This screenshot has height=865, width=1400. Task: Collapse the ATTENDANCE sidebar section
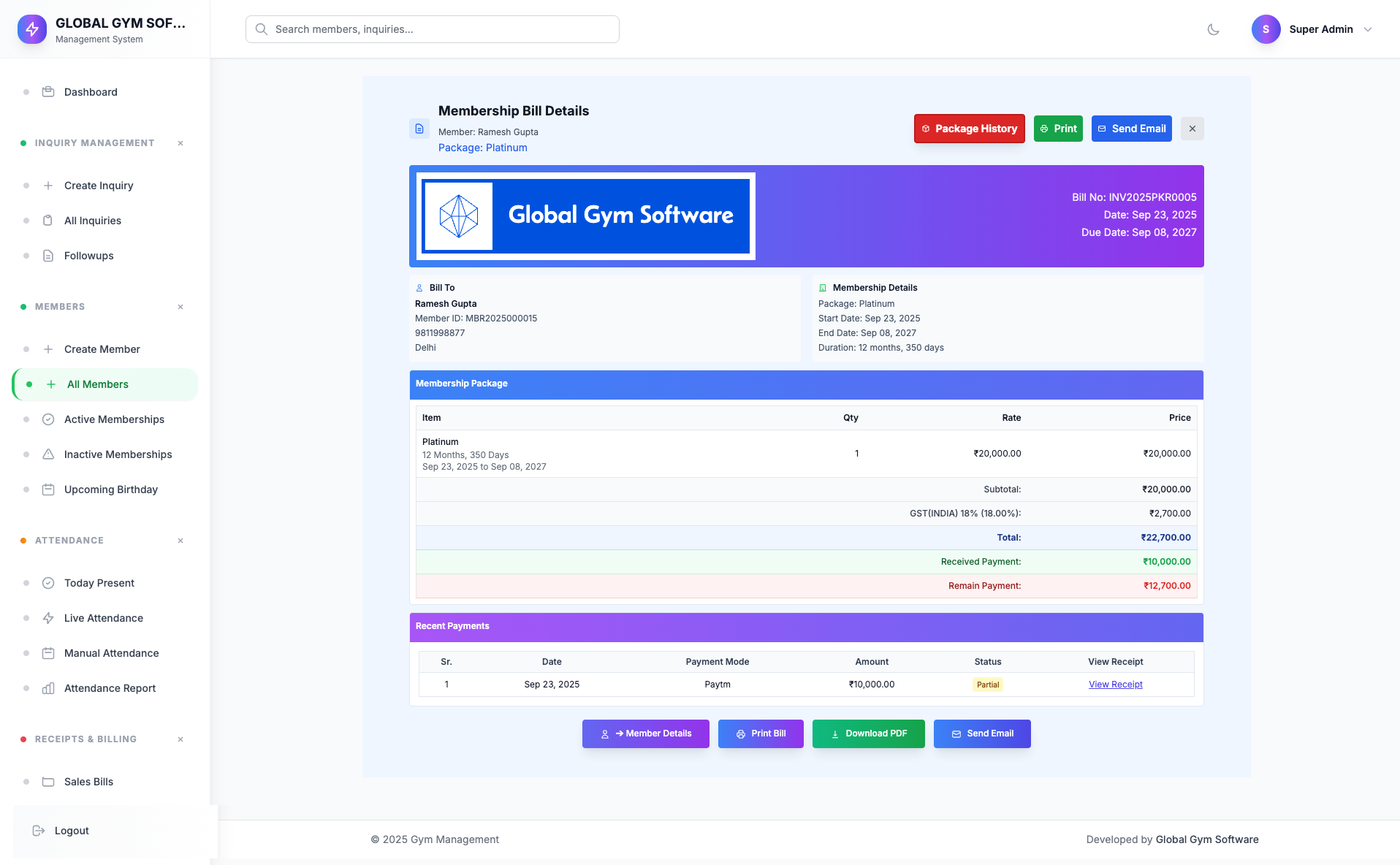click(x=180, y=541)
